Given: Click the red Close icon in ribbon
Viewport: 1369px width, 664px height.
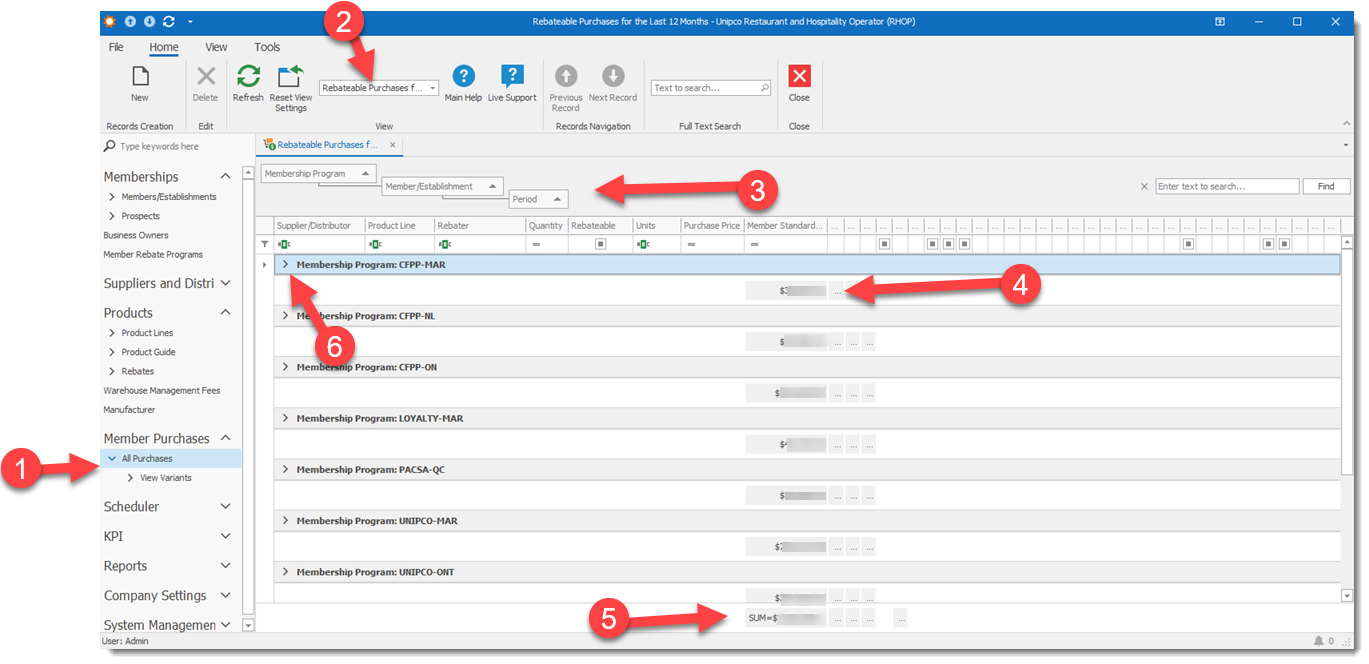Looking at the screenshot, I should click(x=799, y=77).
